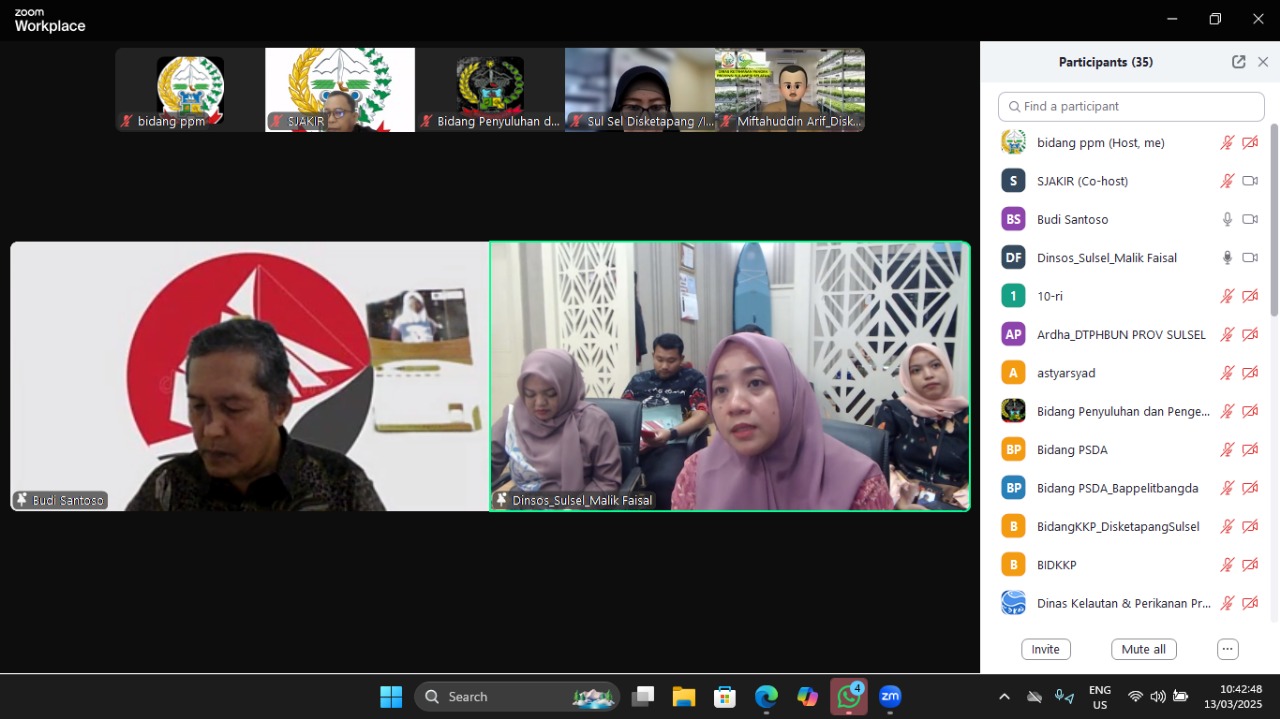Click microphone icon for Dinsos_Sulsel_Malik Faisal
This screenshot has height=719, width=1280.
pyautogui.click(x=1227, y=258)
